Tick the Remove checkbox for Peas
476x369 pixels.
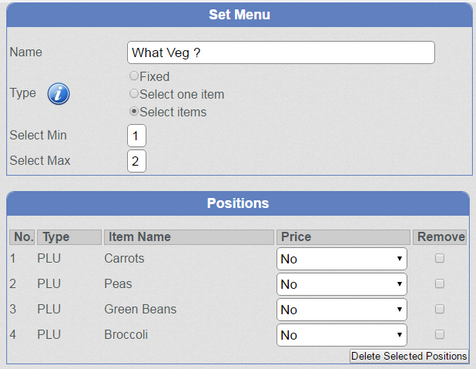click(440, 283)
